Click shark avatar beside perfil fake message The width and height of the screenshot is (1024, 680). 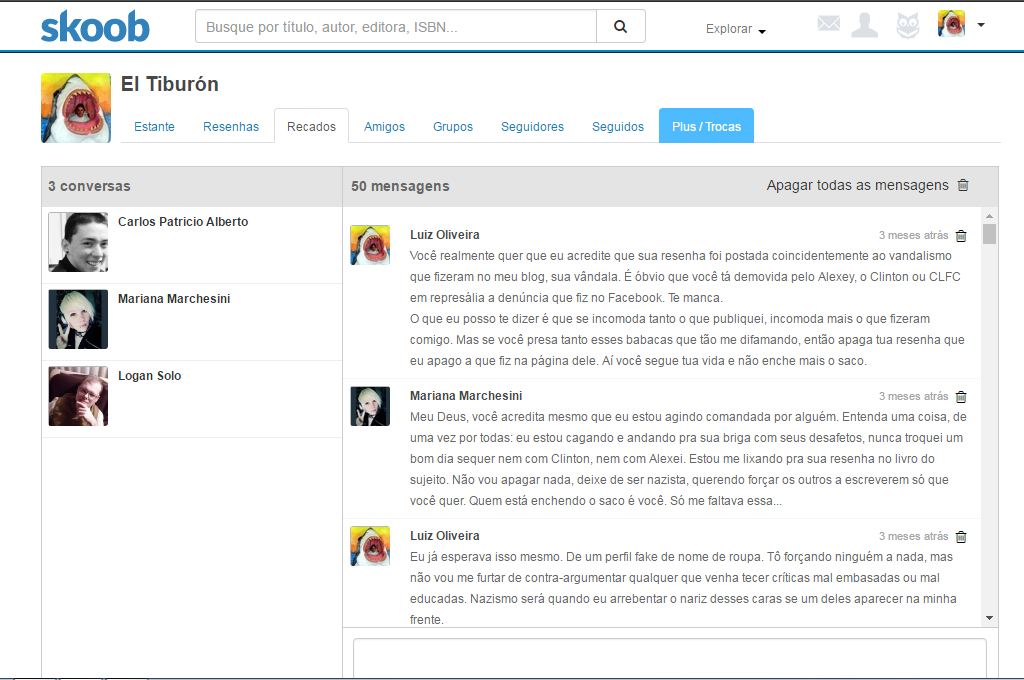[370, 546]
